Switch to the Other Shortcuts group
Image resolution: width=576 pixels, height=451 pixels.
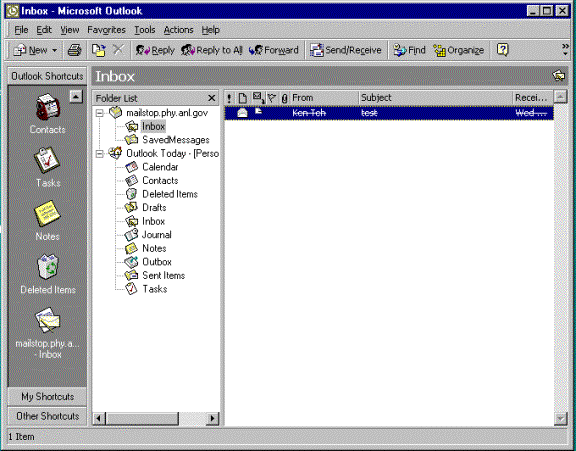(47, 416)
